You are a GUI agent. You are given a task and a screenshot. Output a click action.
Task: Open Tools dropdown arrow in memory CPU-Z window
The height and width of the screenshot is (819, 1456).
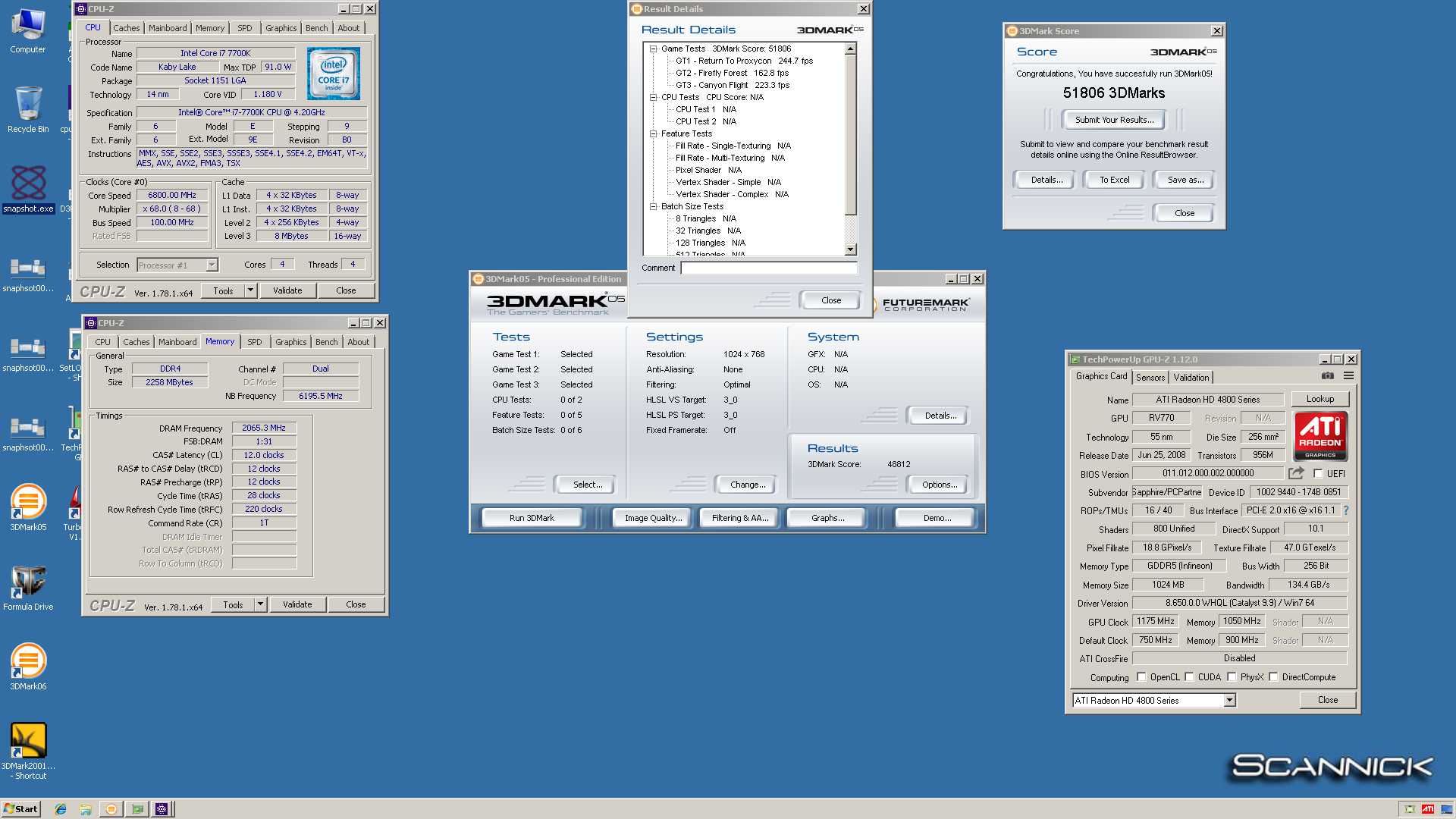[260, 604]
